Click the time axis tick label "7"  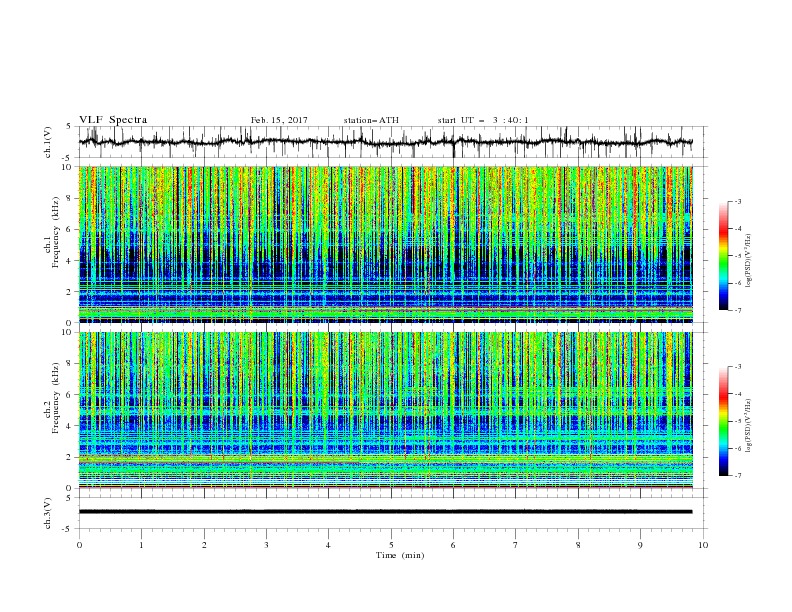coord(516,545)
